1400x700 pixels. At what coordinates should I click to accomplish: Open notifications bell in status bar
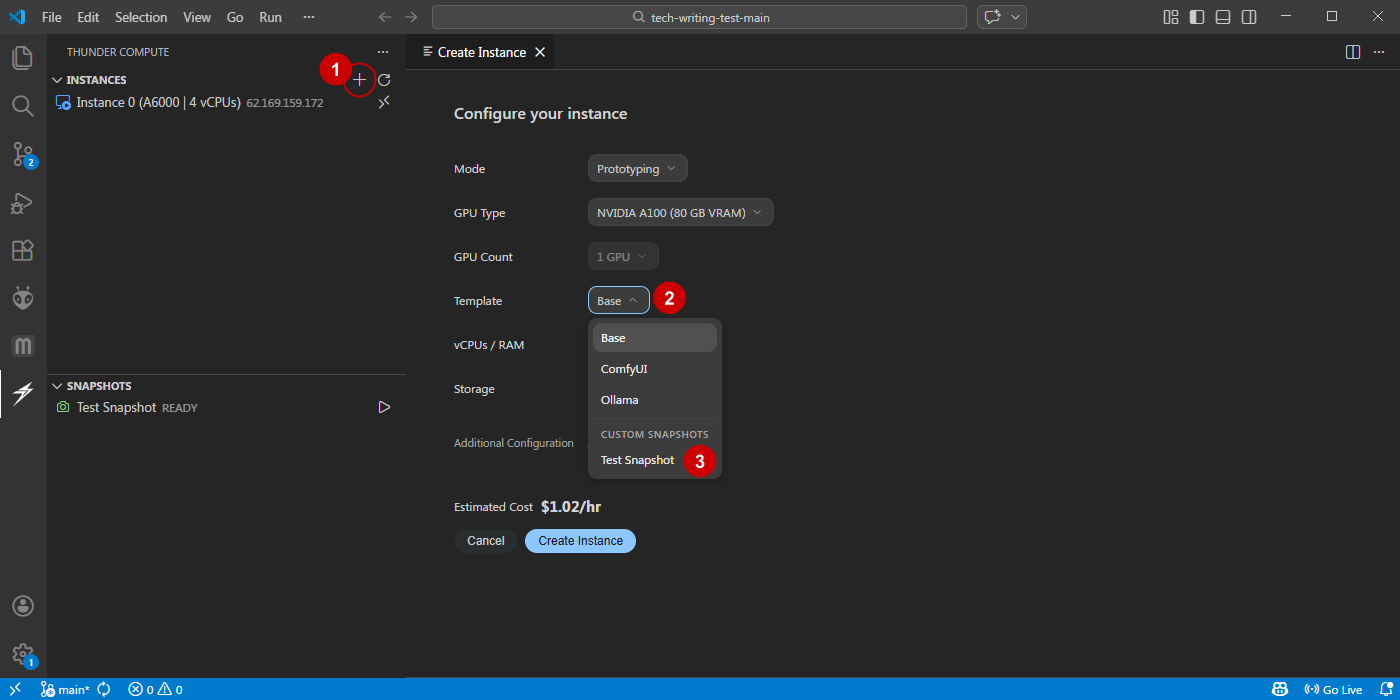click(x=1387, y=689)
